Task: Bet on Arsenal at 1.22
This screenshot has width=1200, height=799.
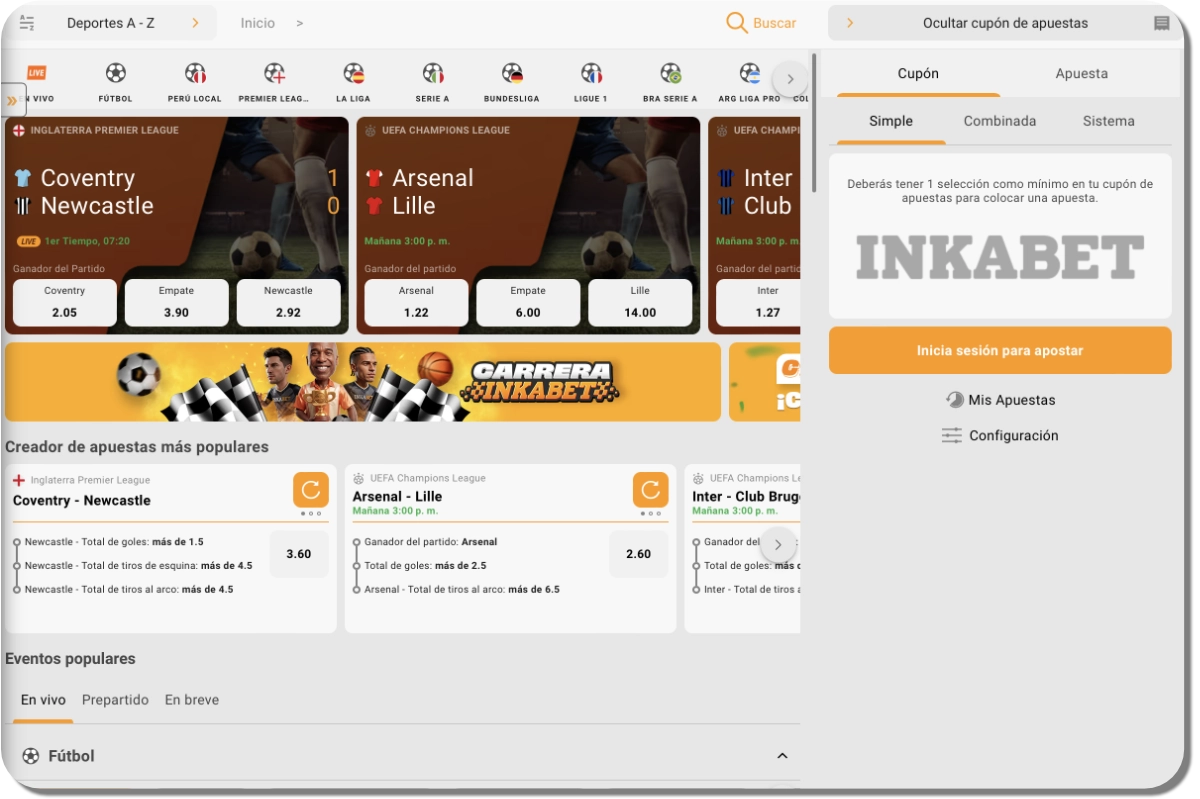Action: click(x=416, y=303)
